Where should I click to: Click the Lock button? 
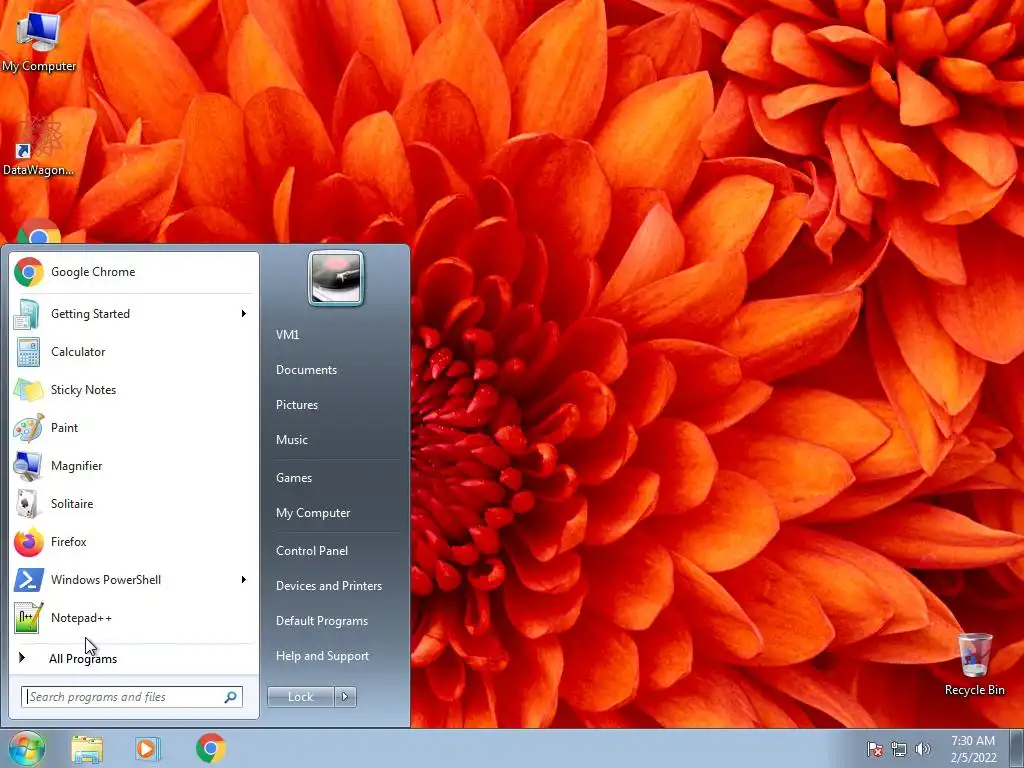301,697
